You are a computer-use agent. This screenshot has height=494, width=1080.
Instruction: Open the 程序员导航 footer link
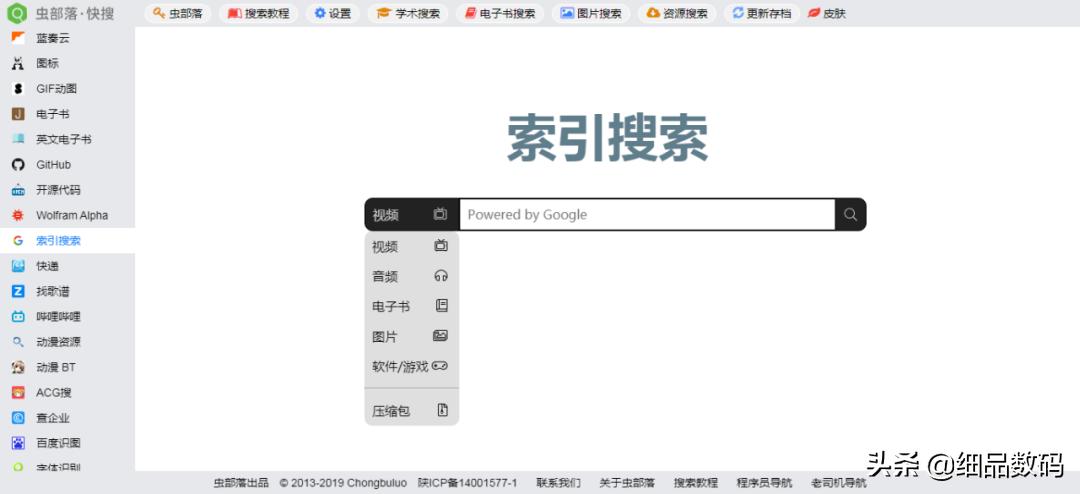pos(765,483)
